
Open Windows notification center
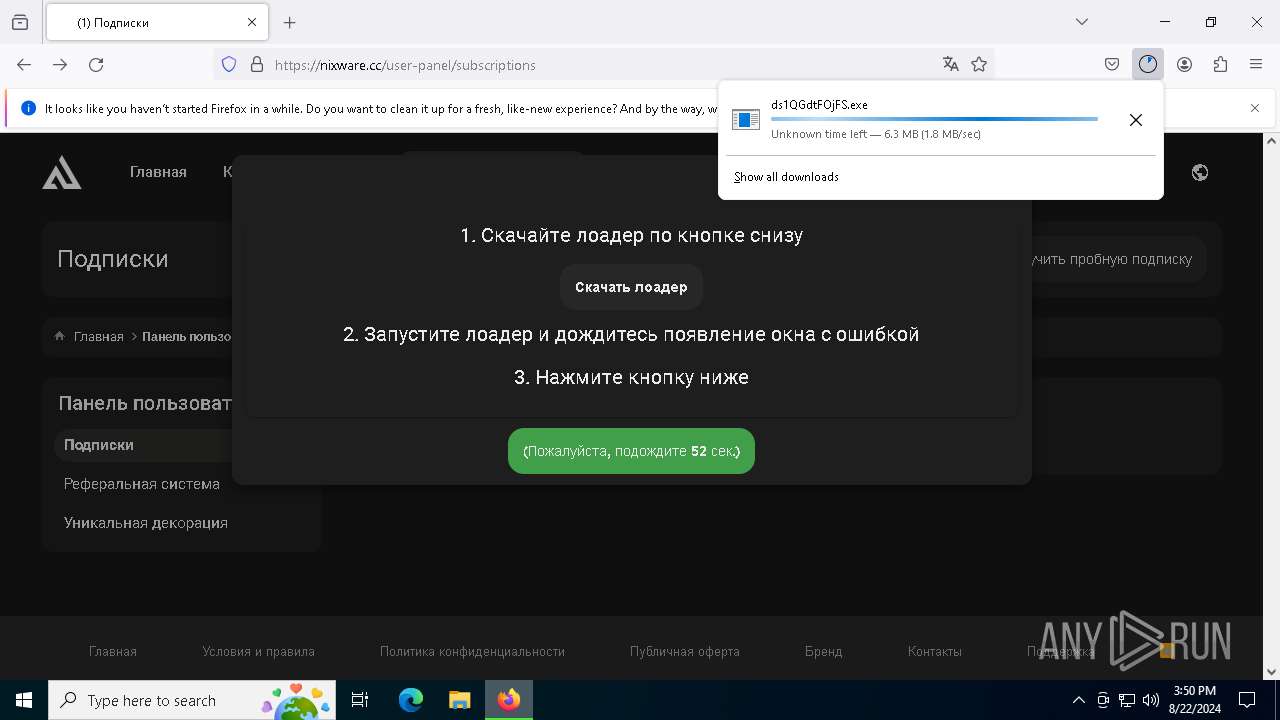point(1247,701)
